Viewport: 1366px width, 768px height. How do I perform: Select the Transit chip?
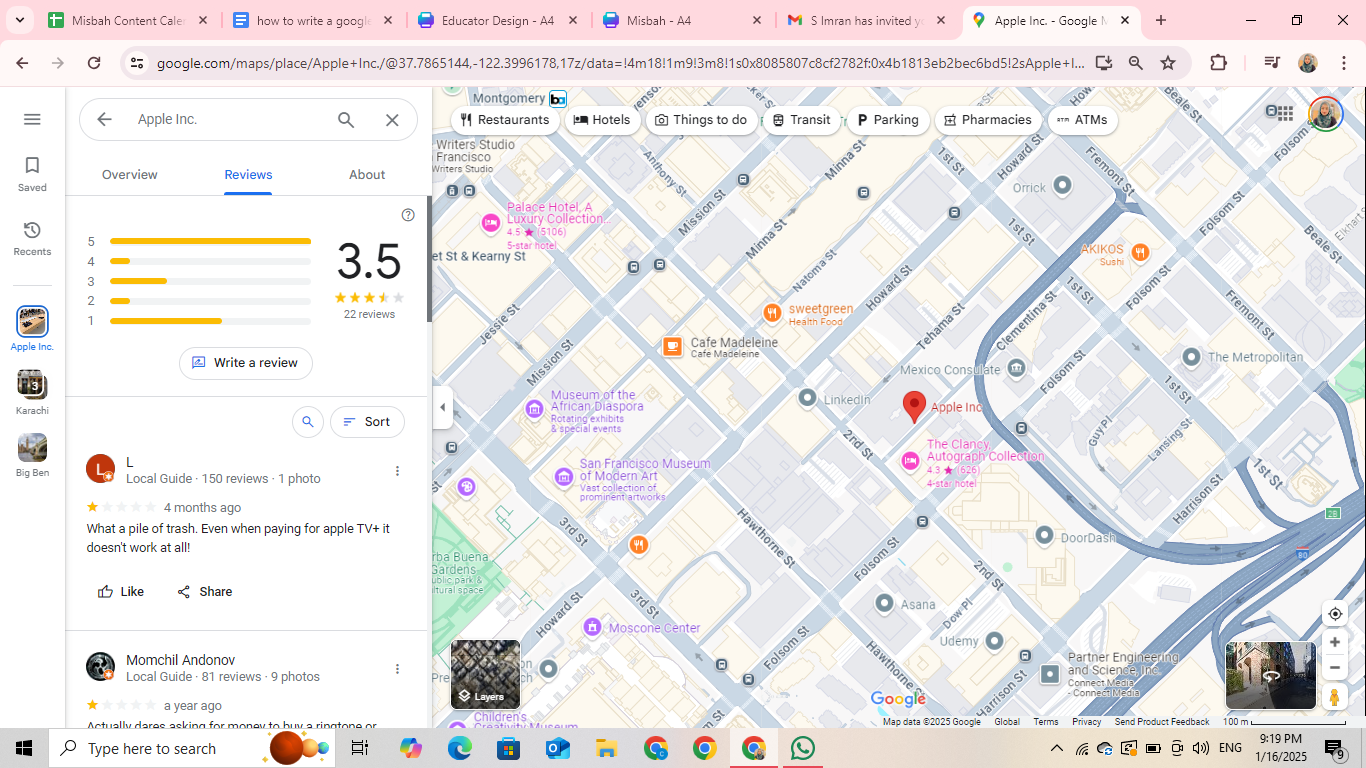point(802,120)
